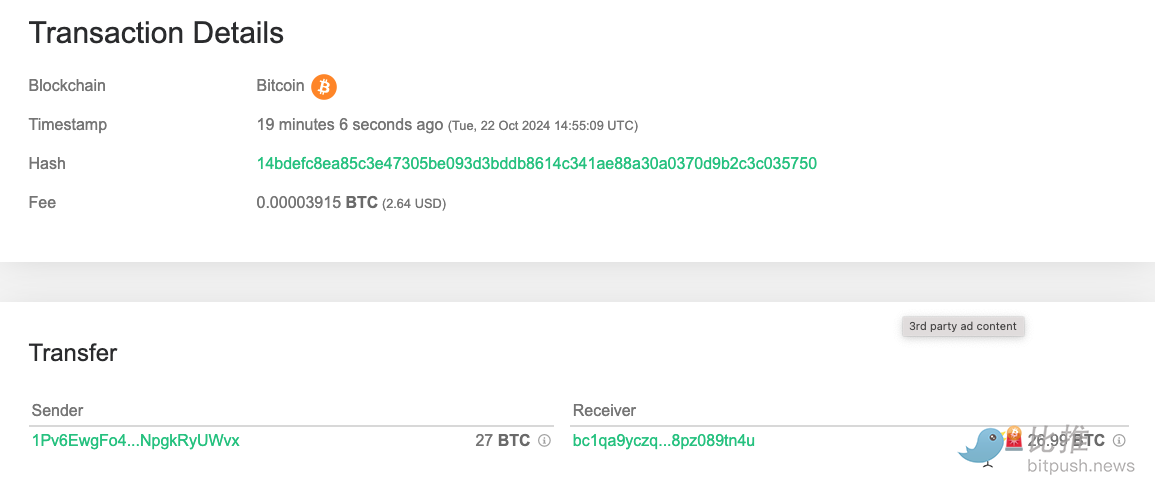Viewport: 1155px width, 493px height.
Task: Click the Transaction Details heading
Action: click(156, 33)
